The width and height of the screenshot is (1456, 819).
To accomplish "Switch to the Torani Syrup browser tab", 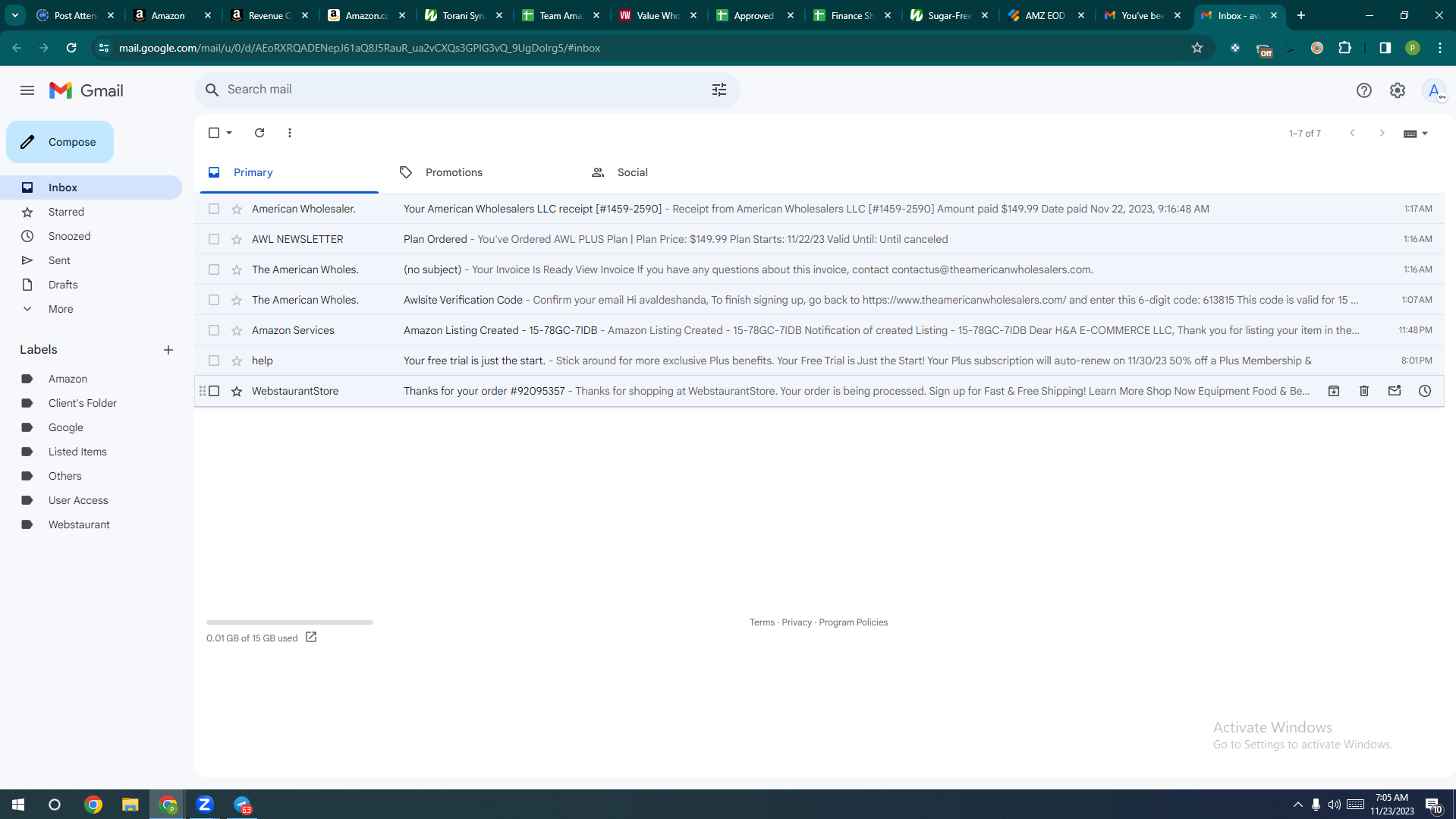I will pyautogui.click(x=464, y=15).
